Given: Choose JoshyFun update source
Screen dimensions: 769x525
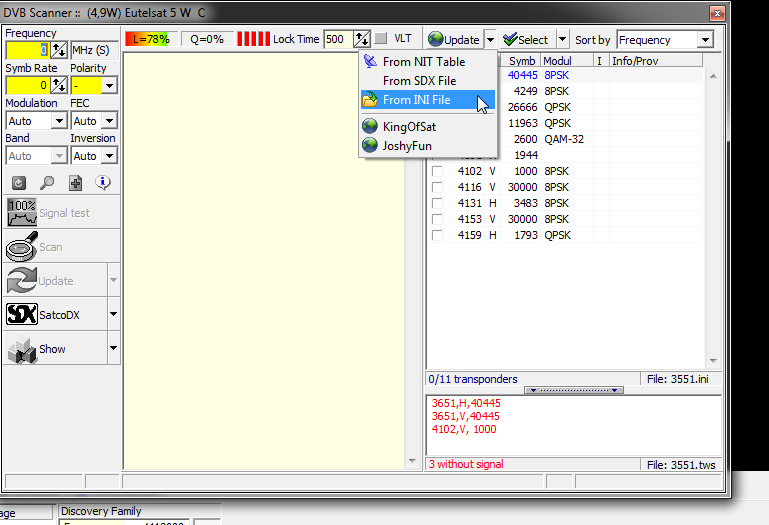Looking at the screenshot, I should pos(427,146).
